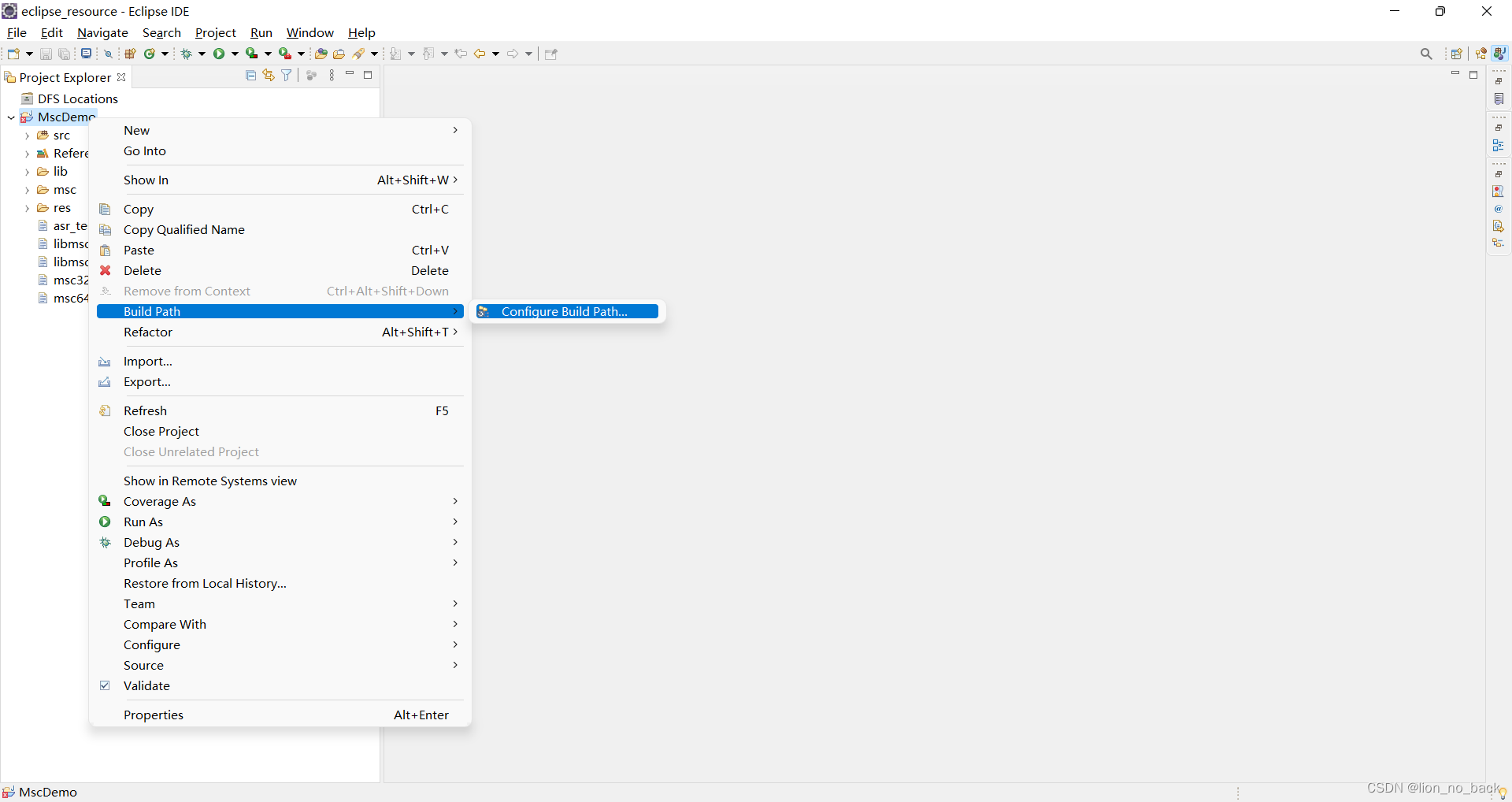Viewport: 1512px width, 802px height.
Task: Toggle the Pin Editor toolbar button
Action: 551,54
